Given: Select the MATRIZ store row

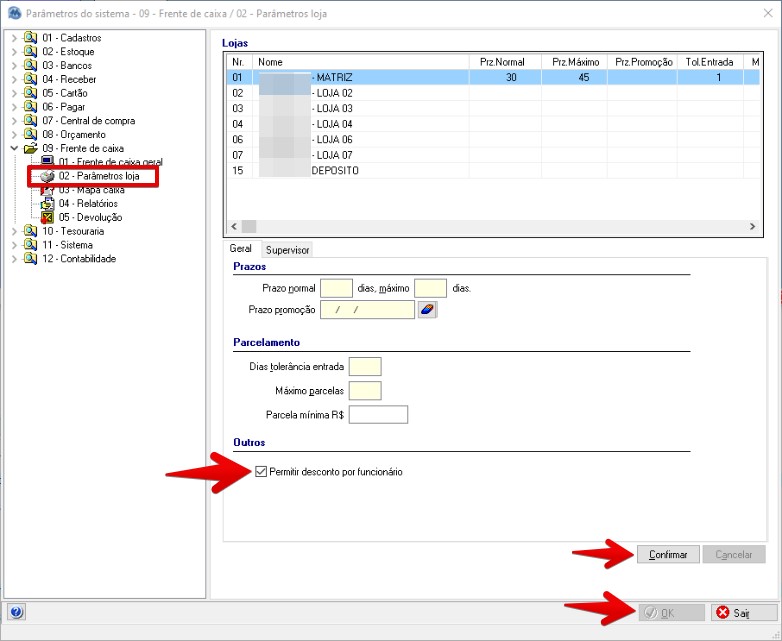Looking at the screenshot, I should [x=493, y=77].
